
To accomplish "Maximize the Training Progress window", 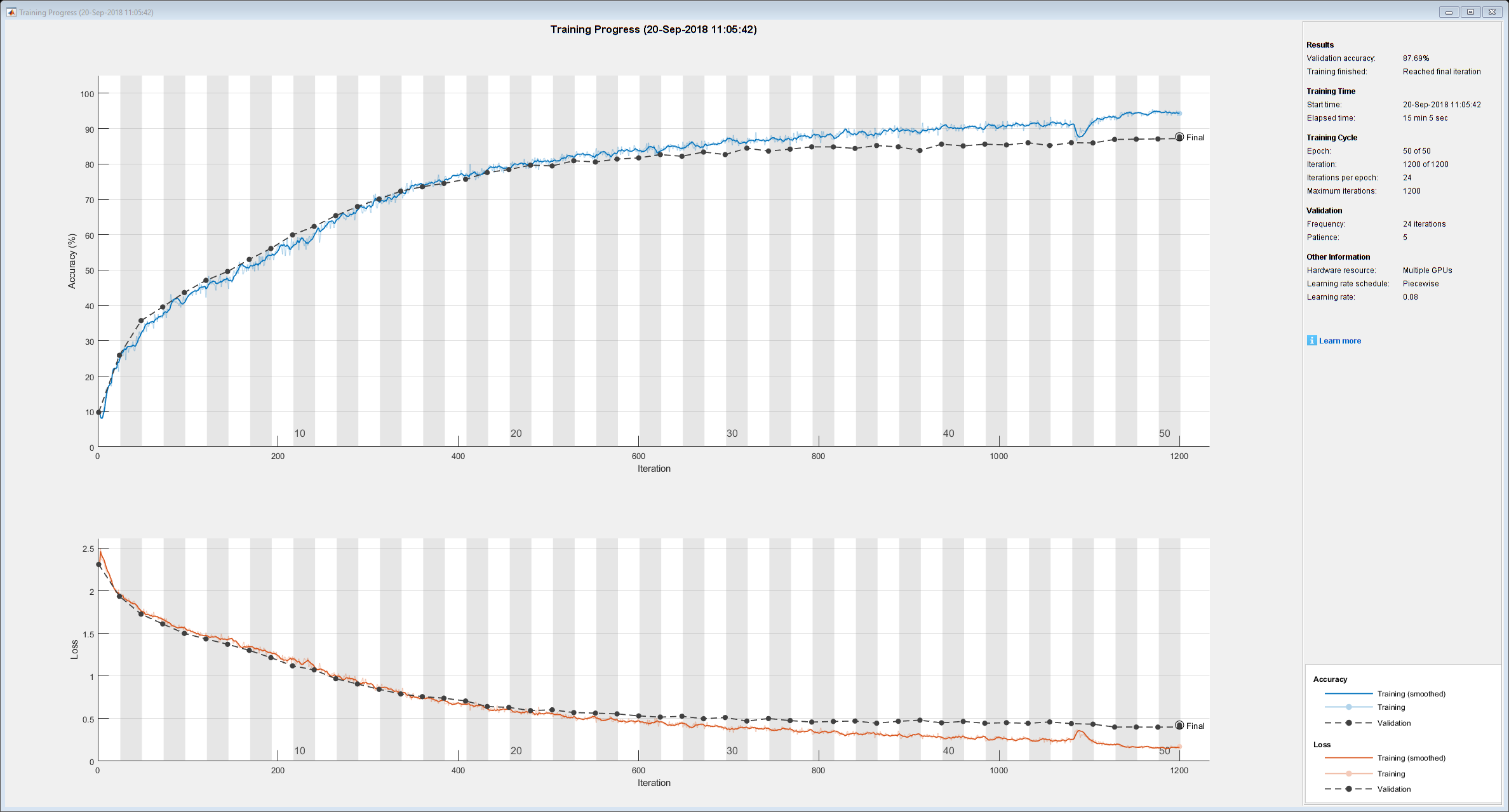I will coord(1470,12).
